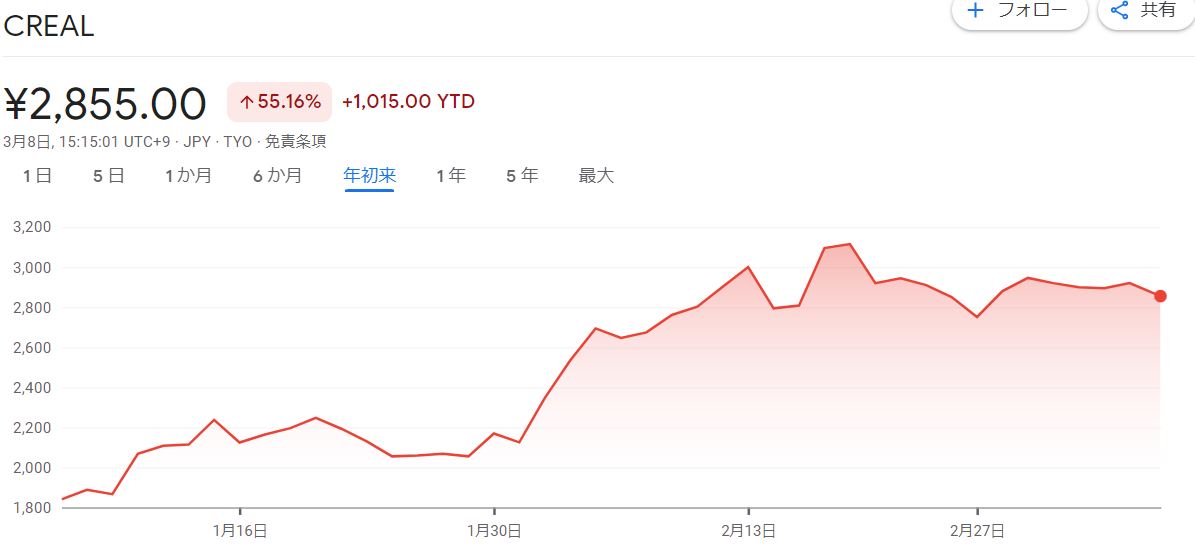The width and height of the screenshot is (1195, 551).
Task: Click the 2月13日 date axis label
Action: (x=749, y=530)
